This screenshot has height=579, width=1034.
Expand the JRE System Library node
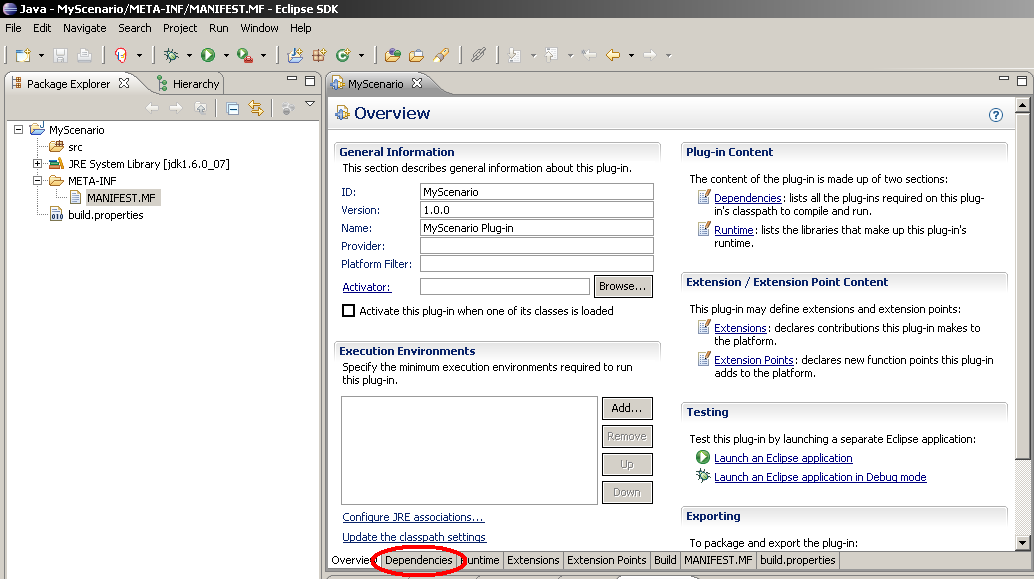[38, 164]
